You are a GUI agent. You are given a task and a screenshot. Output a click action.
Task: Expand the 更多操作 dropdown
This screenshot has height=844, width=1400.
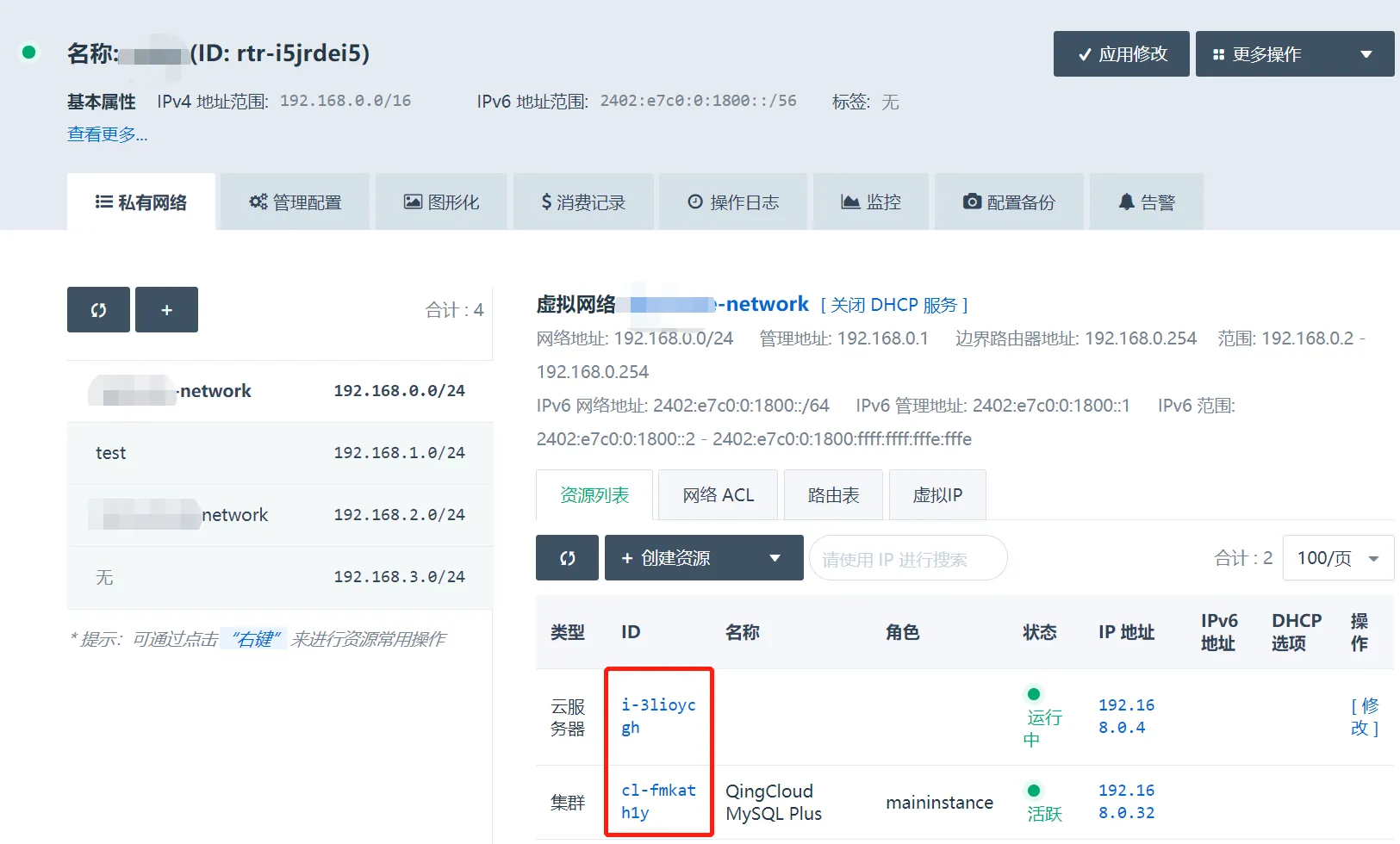(1294, 54)
